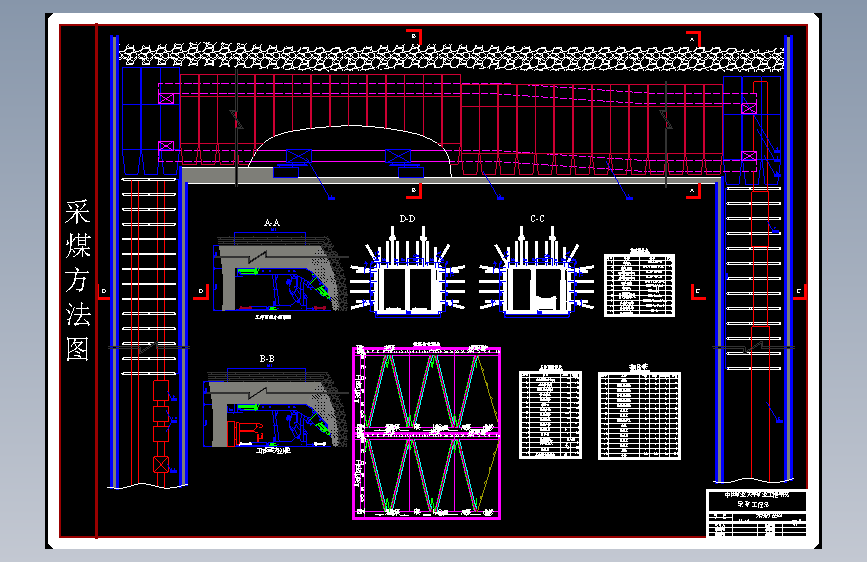
Task: Click the bottom-left data table beside cycle chart
Action: pos(550,413)
